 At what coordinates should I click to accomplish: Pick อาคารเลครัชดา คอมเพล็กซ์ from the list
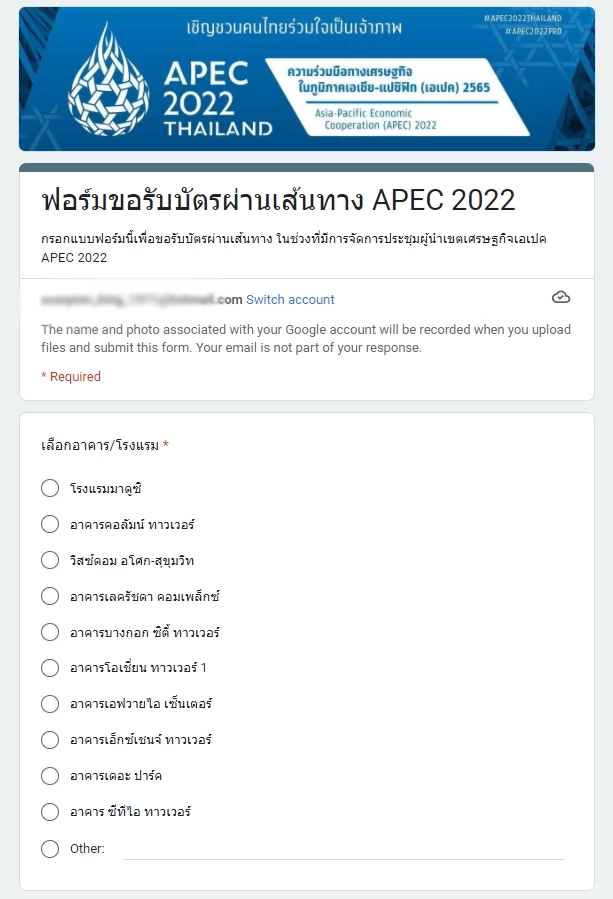coord(50,596)
